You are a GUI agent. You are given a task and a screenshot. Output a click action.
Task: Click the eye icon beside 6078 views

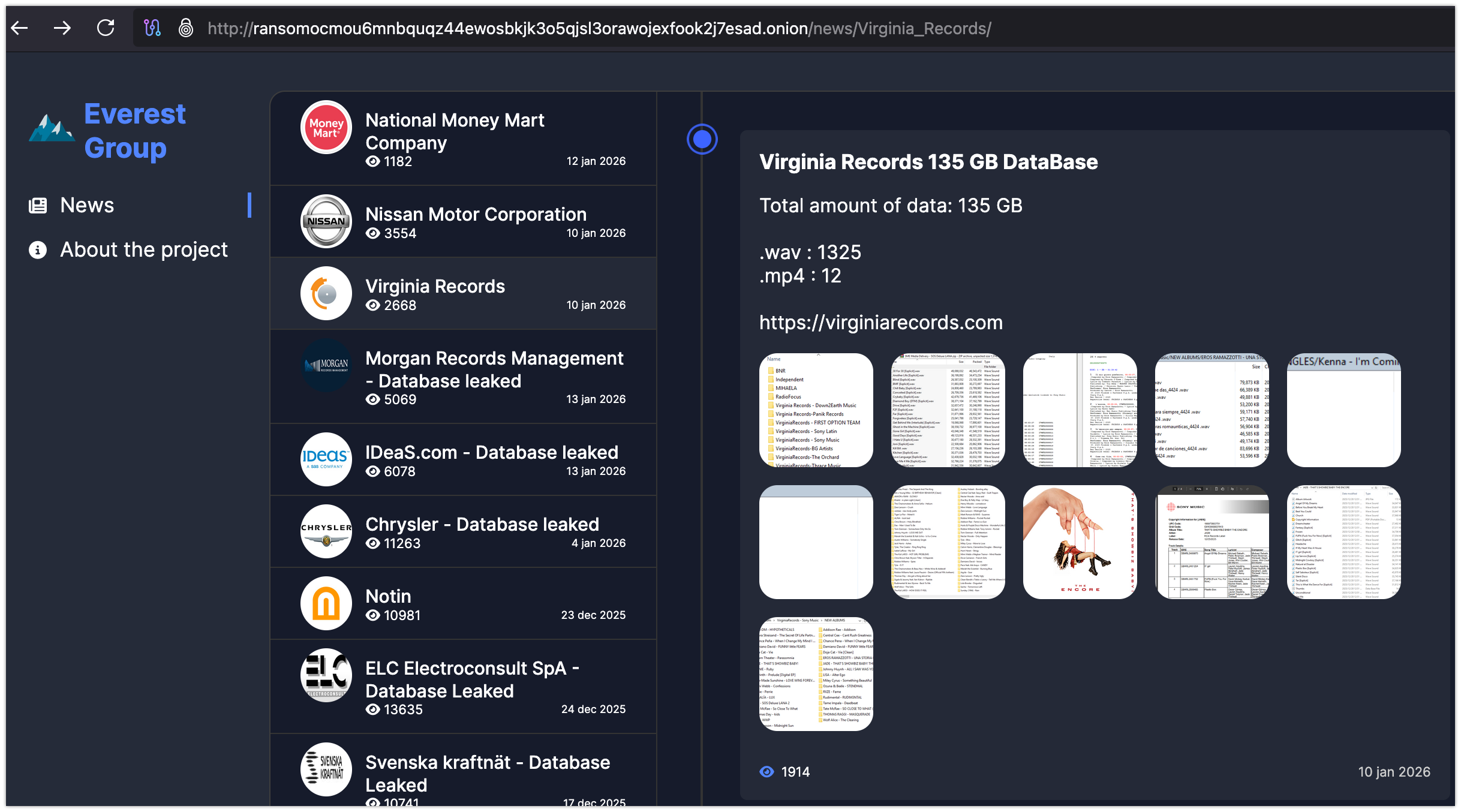(x=373, y=471)
